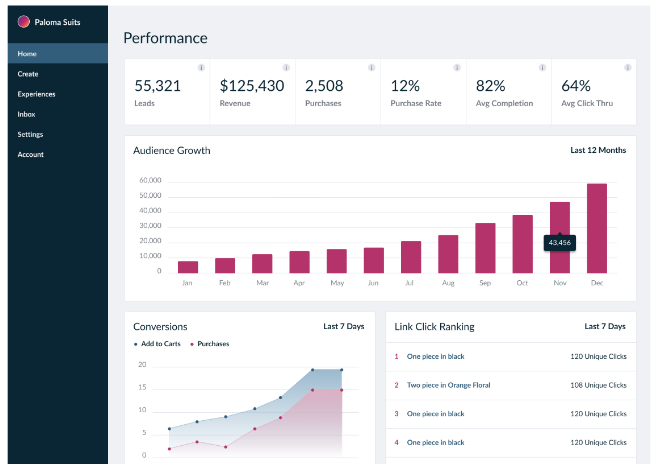Open Inbox in sidebar

click(27, 114)
